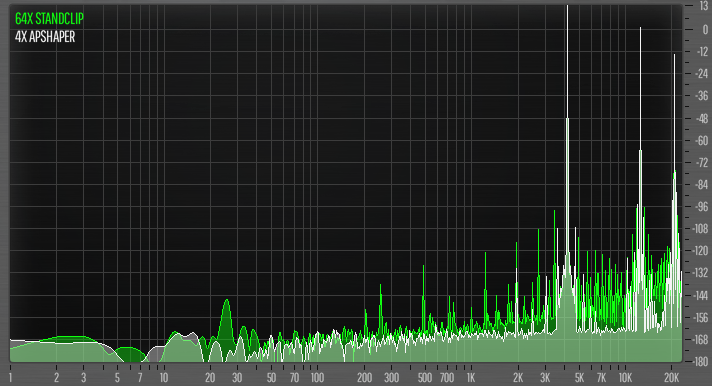Click the -24 dB level label
Viewport: 712px width, 386px height.
pos(702,74)
